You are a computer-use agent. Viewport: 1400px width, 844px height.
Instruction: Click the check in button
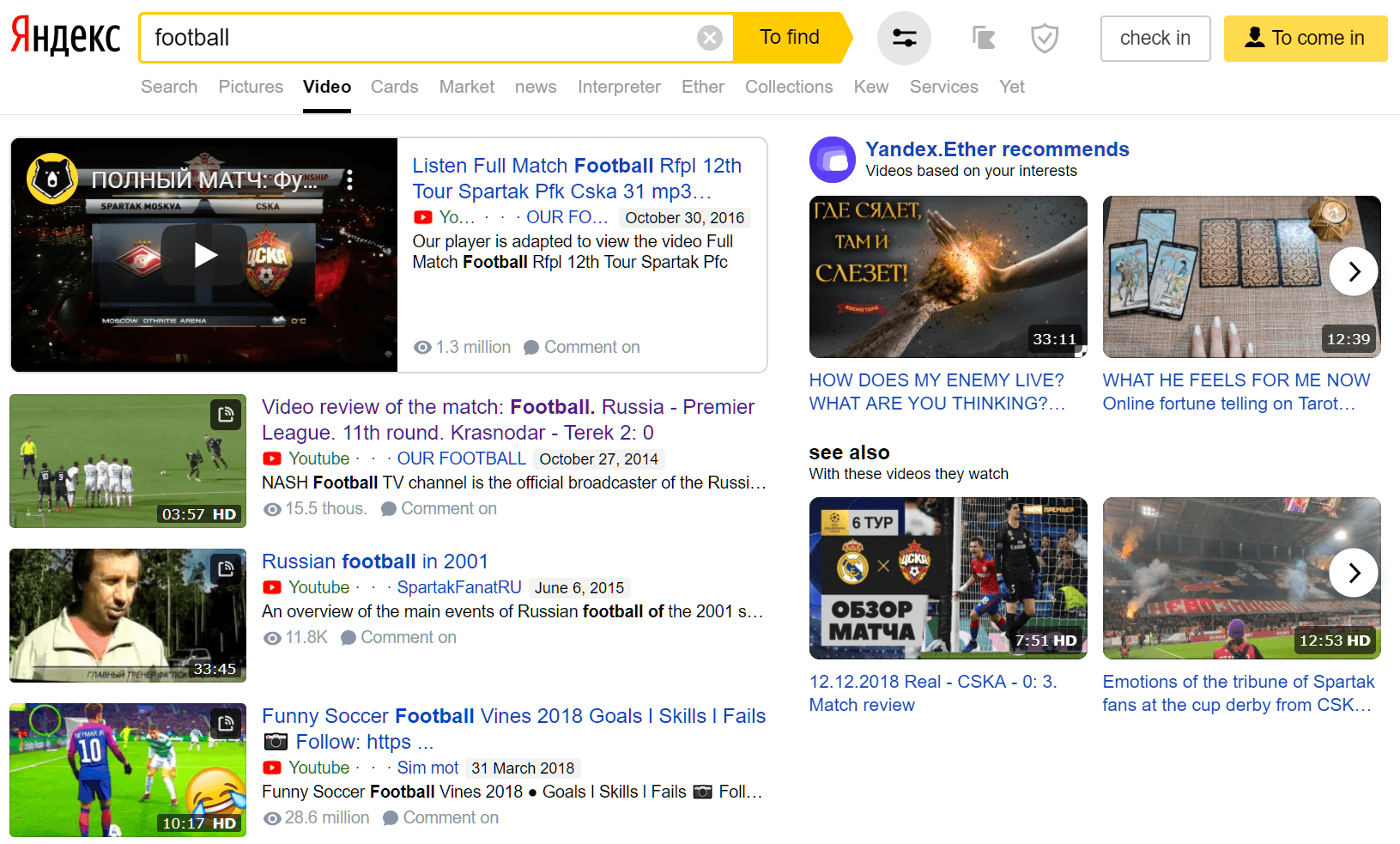(x=1155, y=38)
